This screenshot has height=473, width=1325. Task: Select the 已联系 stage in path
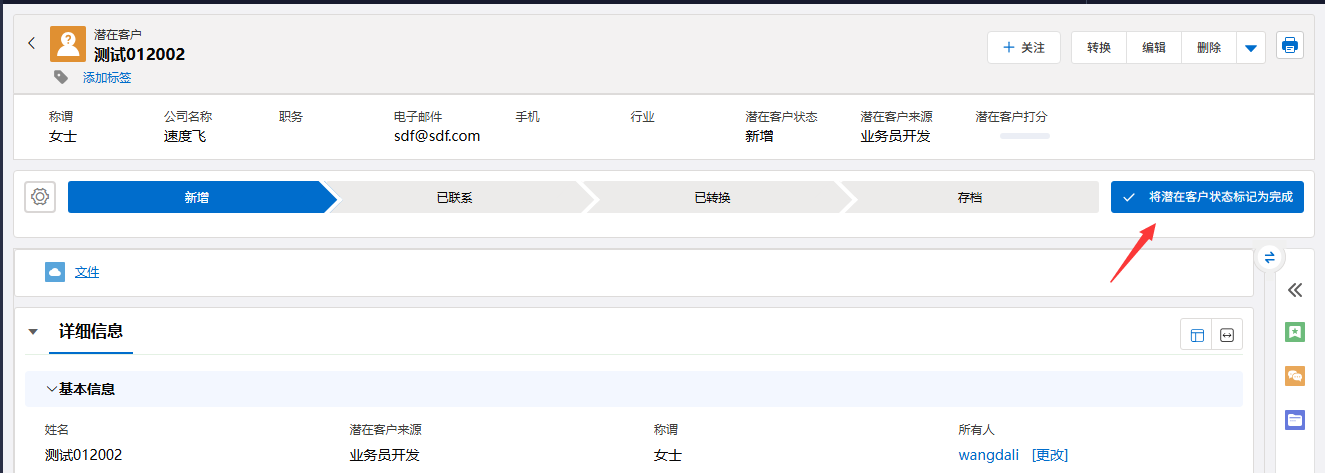coord(455,198)
